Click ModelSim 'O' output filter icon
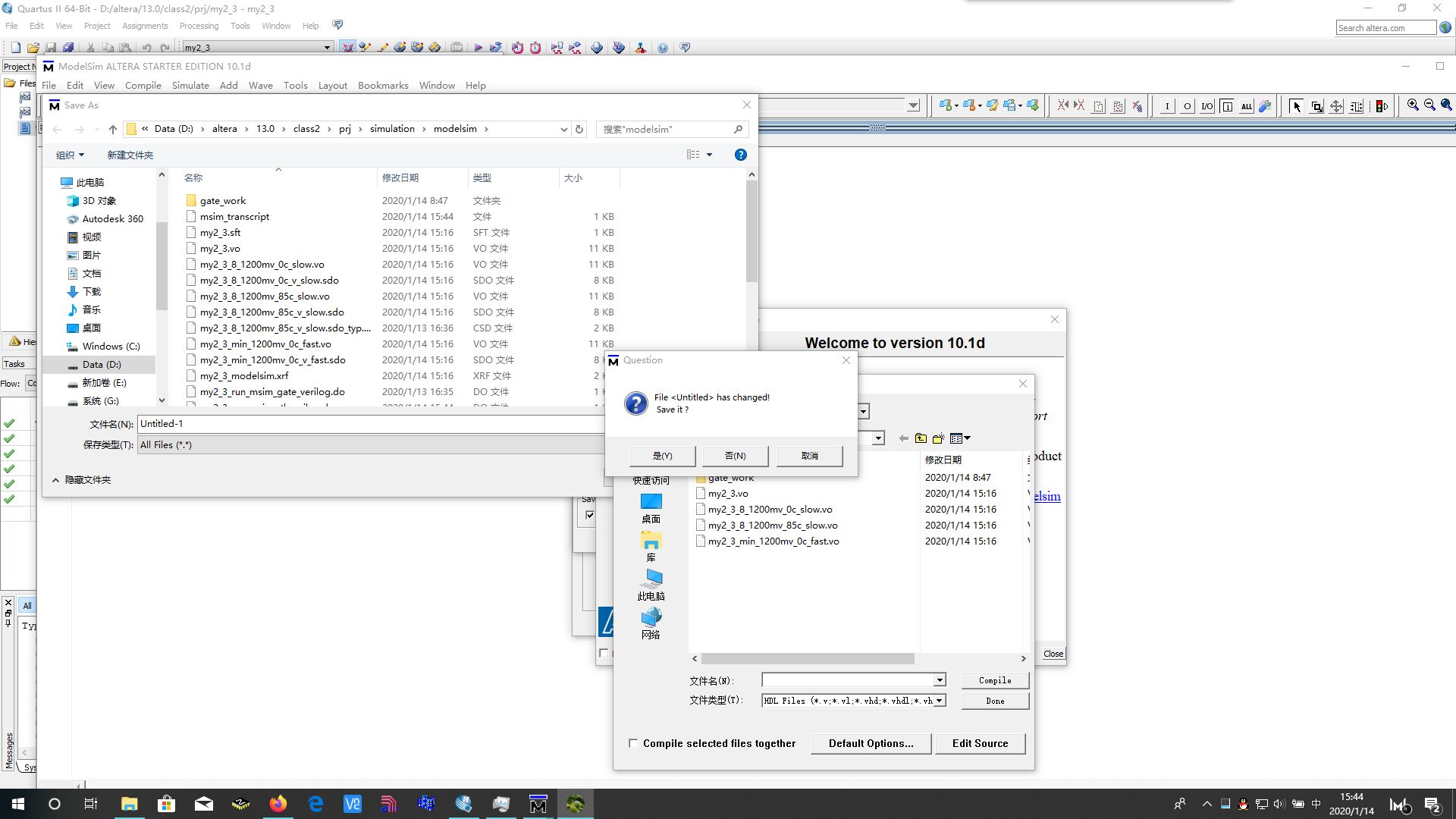 [x=1187, y=106]
